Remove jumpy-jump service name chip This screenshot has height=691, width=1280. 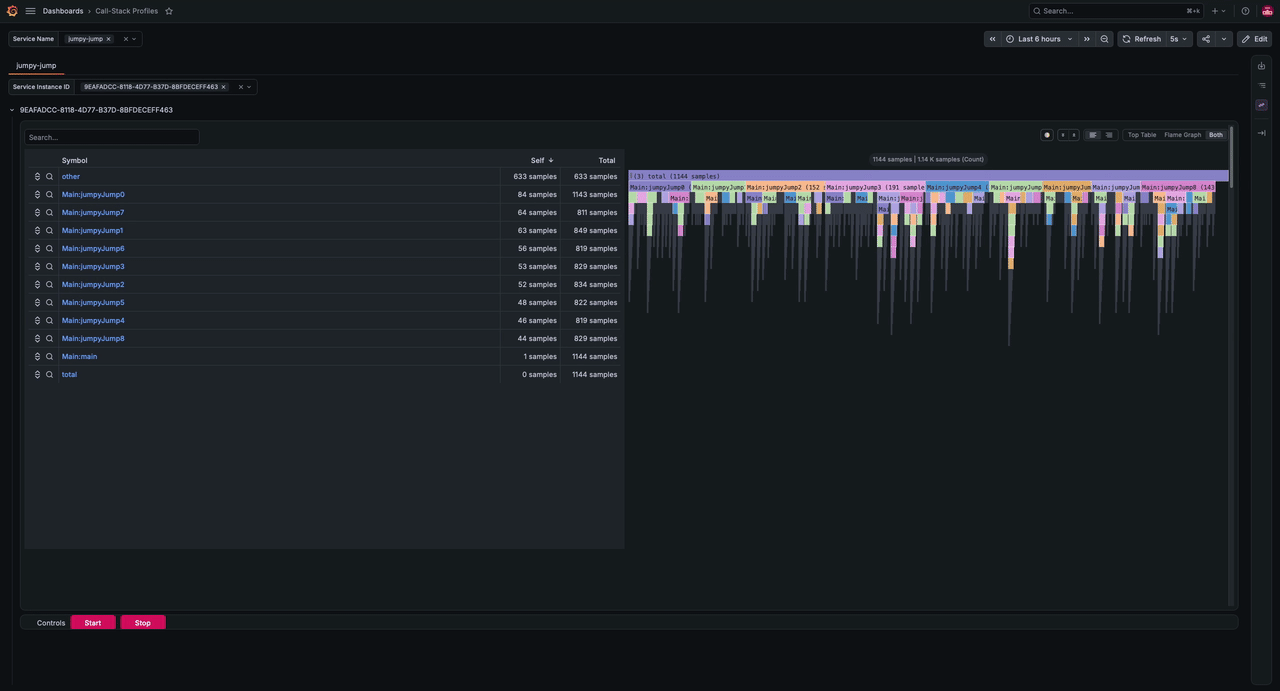[x=109, y=39]
